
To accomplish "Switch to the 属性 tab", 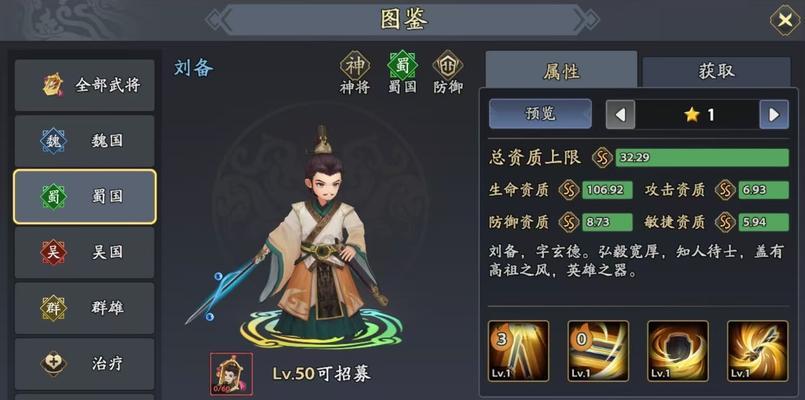I will tap(561, 71).
